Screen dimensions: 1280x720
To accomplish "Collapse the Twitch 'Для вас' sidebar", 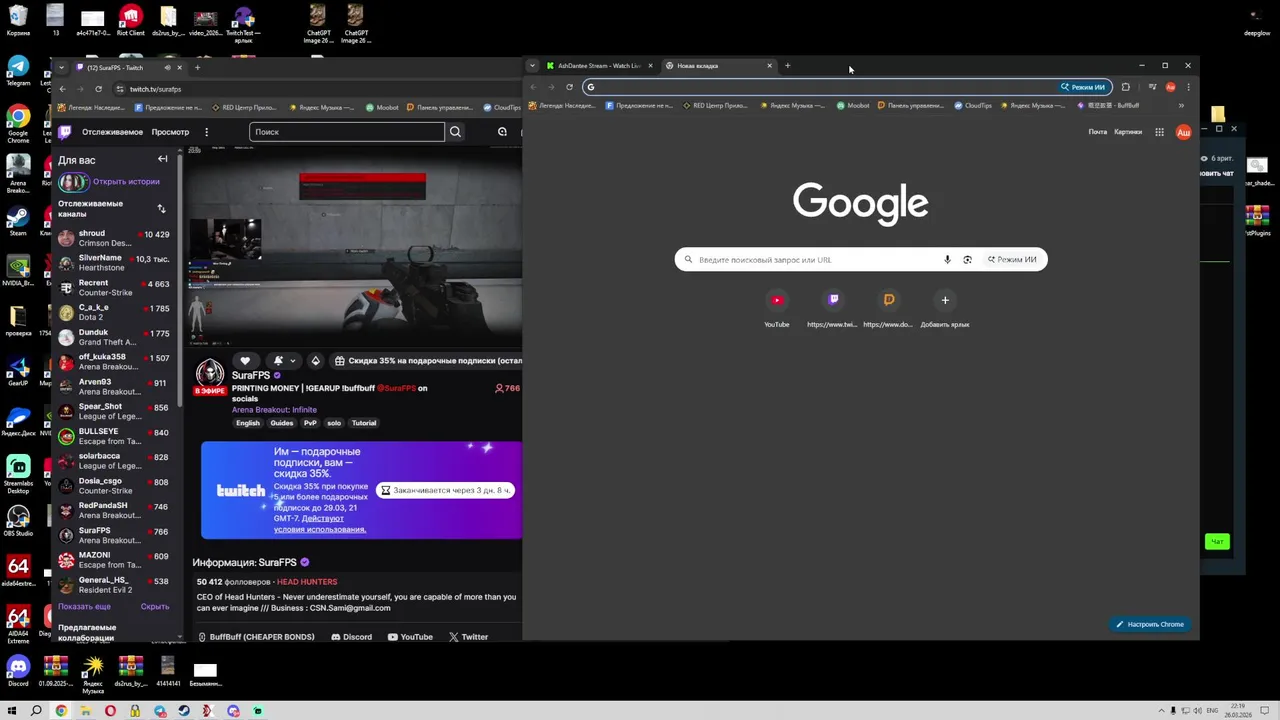I will point(162,159).
